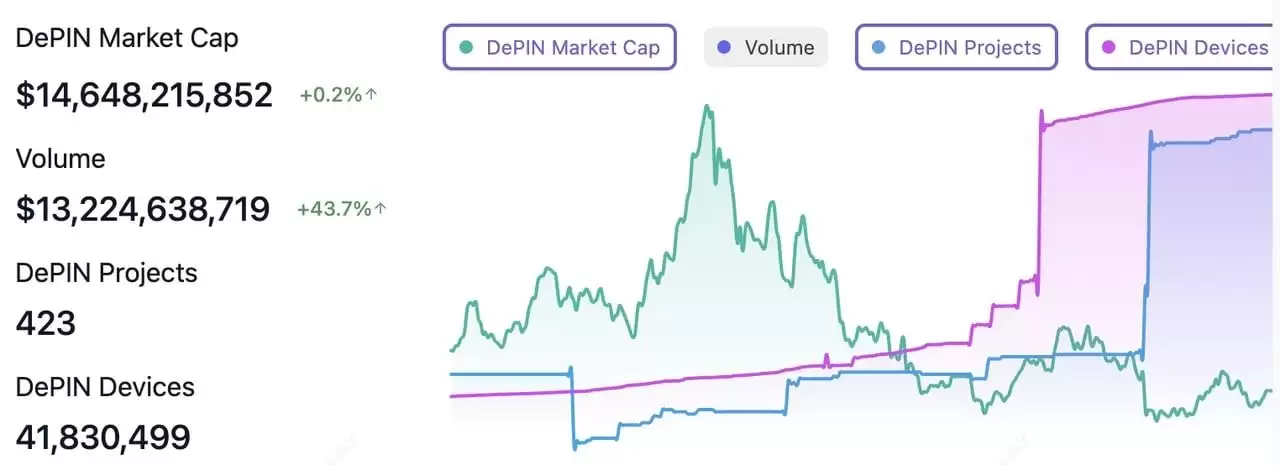This screenshot has width=1280, height=465.
Task: Click the $13,224,638,719 volume value
Action: pos(143,209)
